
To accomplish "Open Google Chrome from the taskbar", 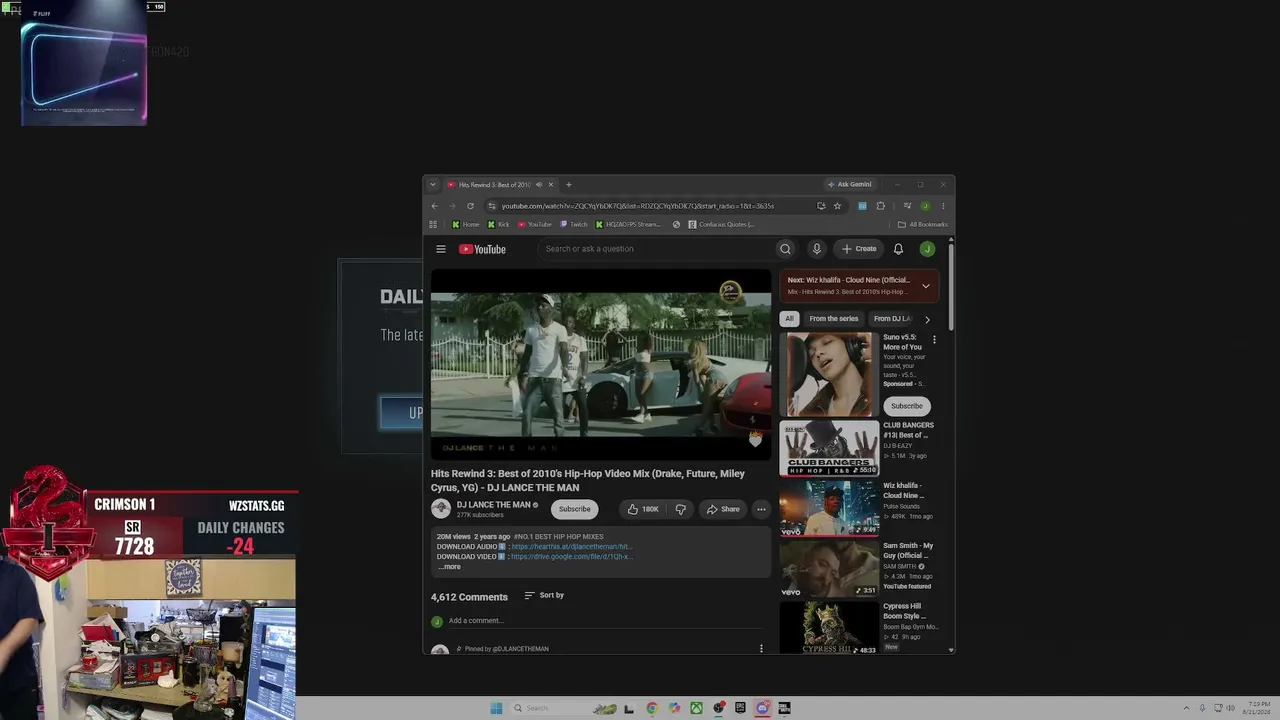I will (x=652, y=708).
